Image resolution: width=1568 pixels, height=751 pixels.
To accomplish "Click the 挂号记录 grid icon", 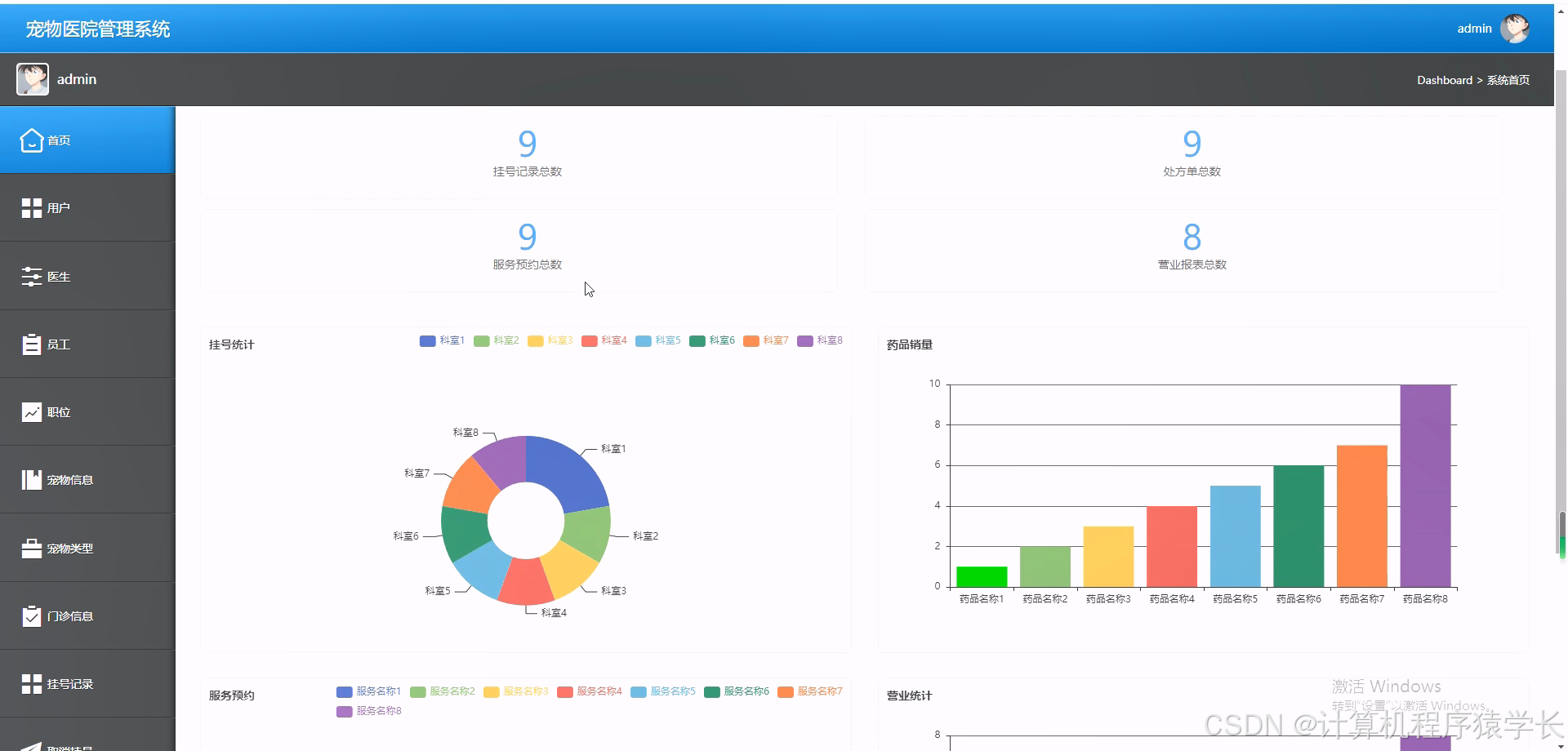I will 31,684.
